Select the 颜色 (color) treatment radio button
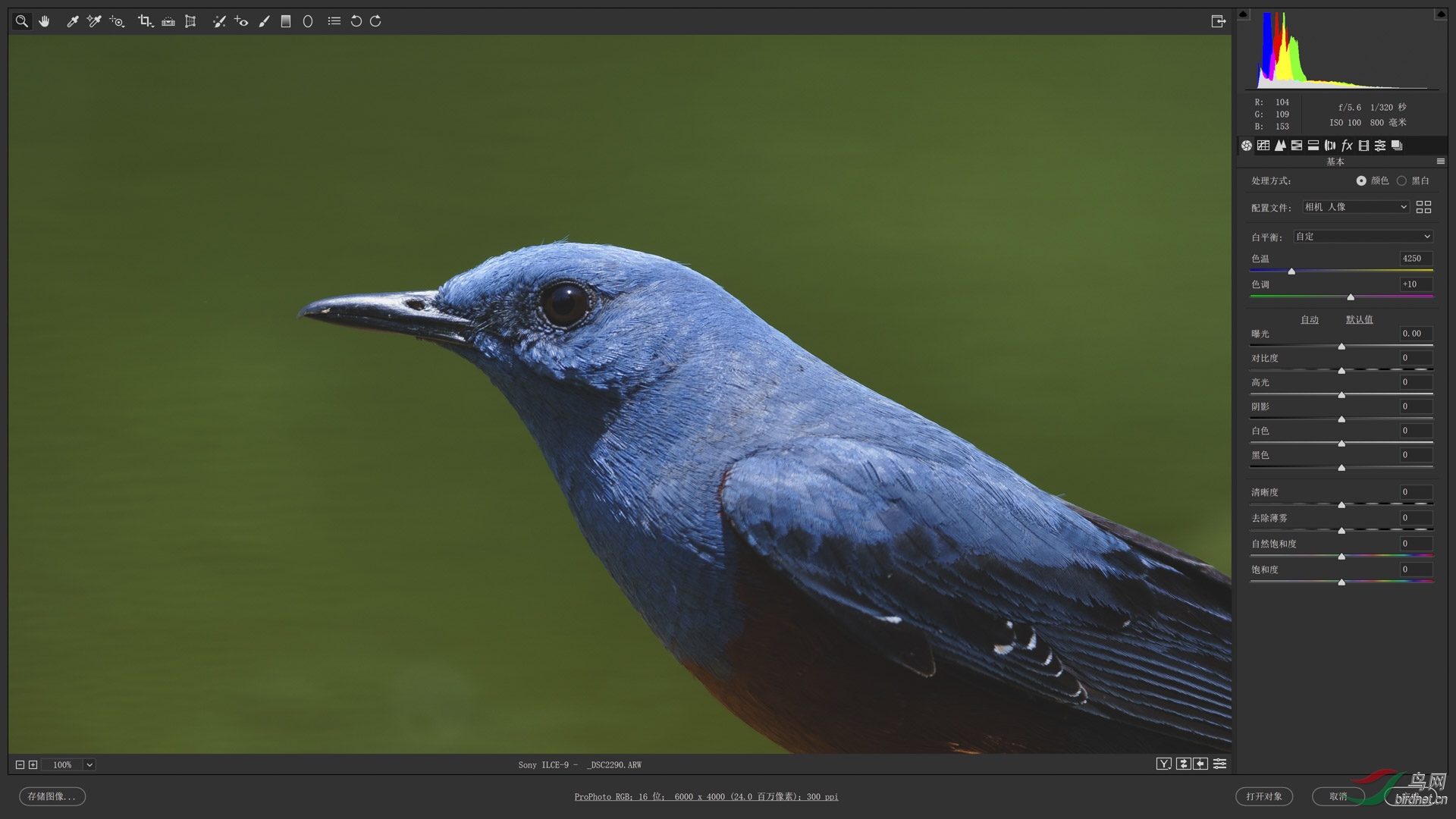The width and height of the screenshot is (1456, 819). tap(1361, 180)
